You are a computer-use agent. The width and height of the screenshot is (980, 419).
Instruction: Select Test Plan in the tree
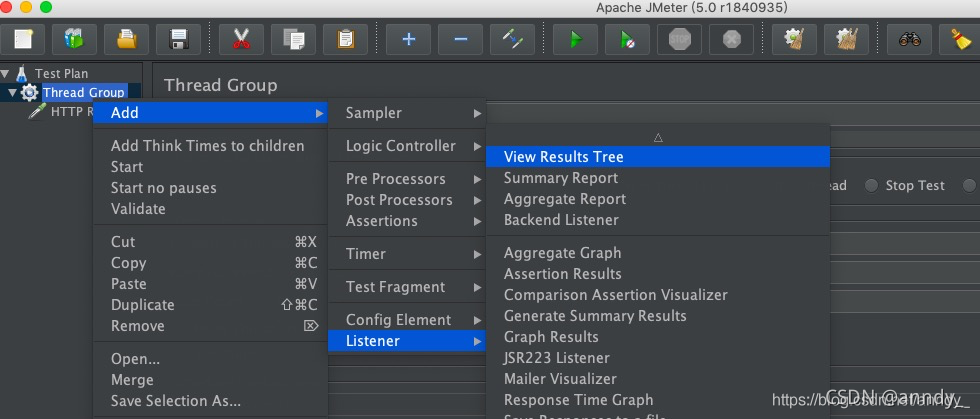click(x=61, y=74)
